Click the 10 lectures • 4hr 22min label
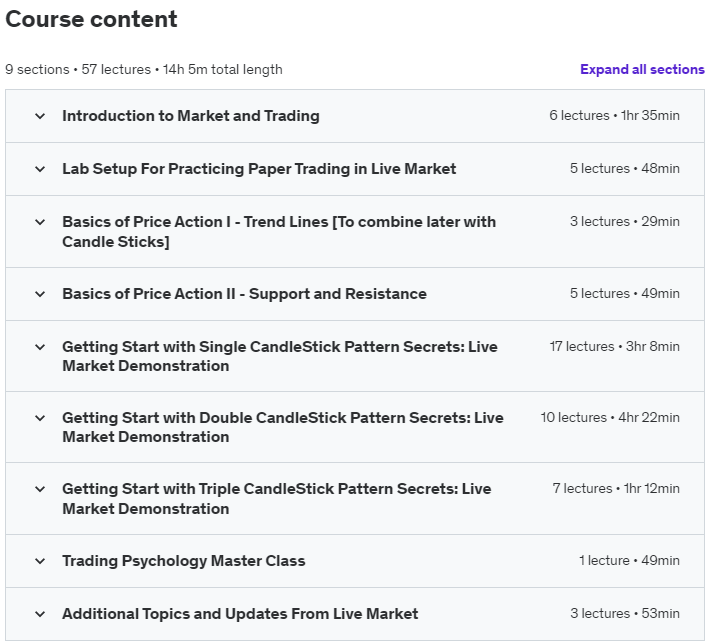705x641 pixels. [x=610, y=418]
